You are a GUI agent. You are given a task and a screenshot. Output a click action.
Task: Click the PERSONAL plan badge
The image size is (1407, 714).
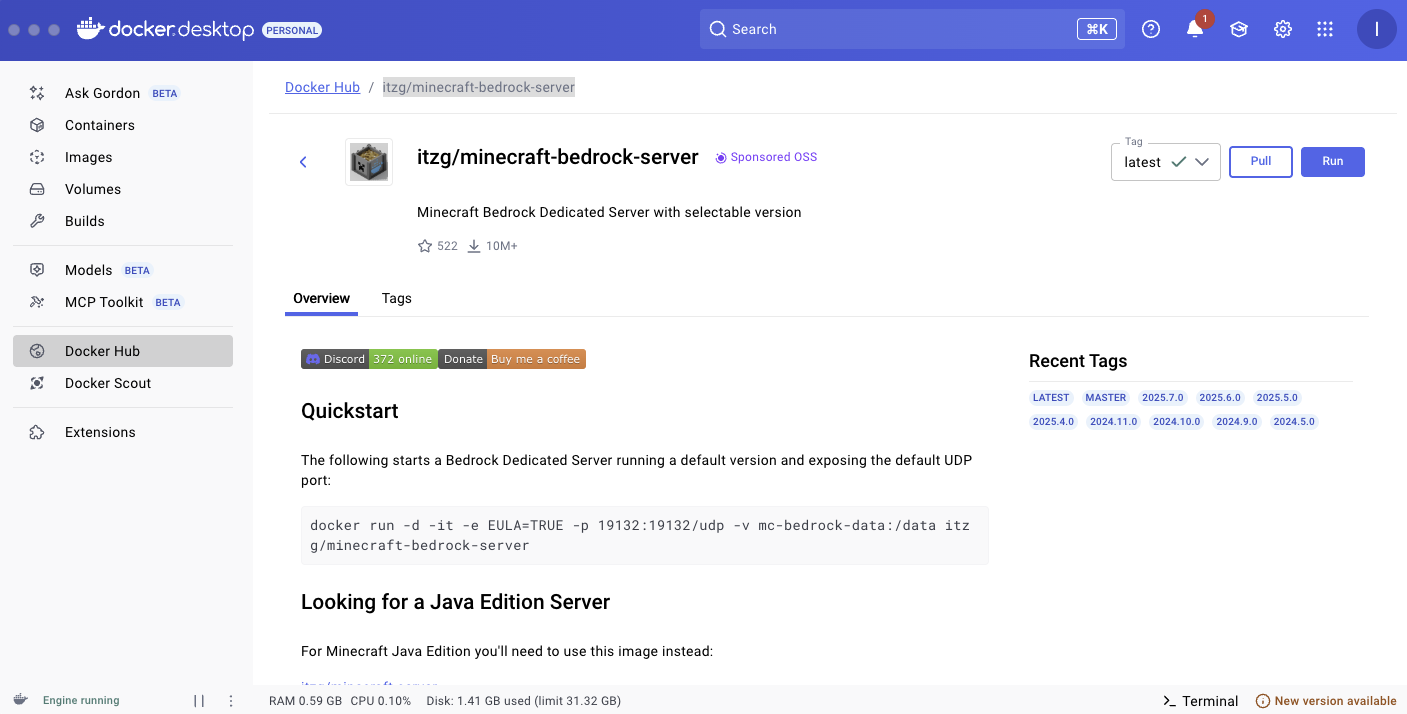point(292,30)
